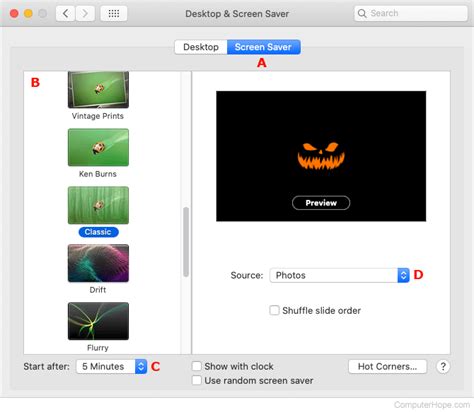
Task: Go back with the left chevron button
Action: 65,14
